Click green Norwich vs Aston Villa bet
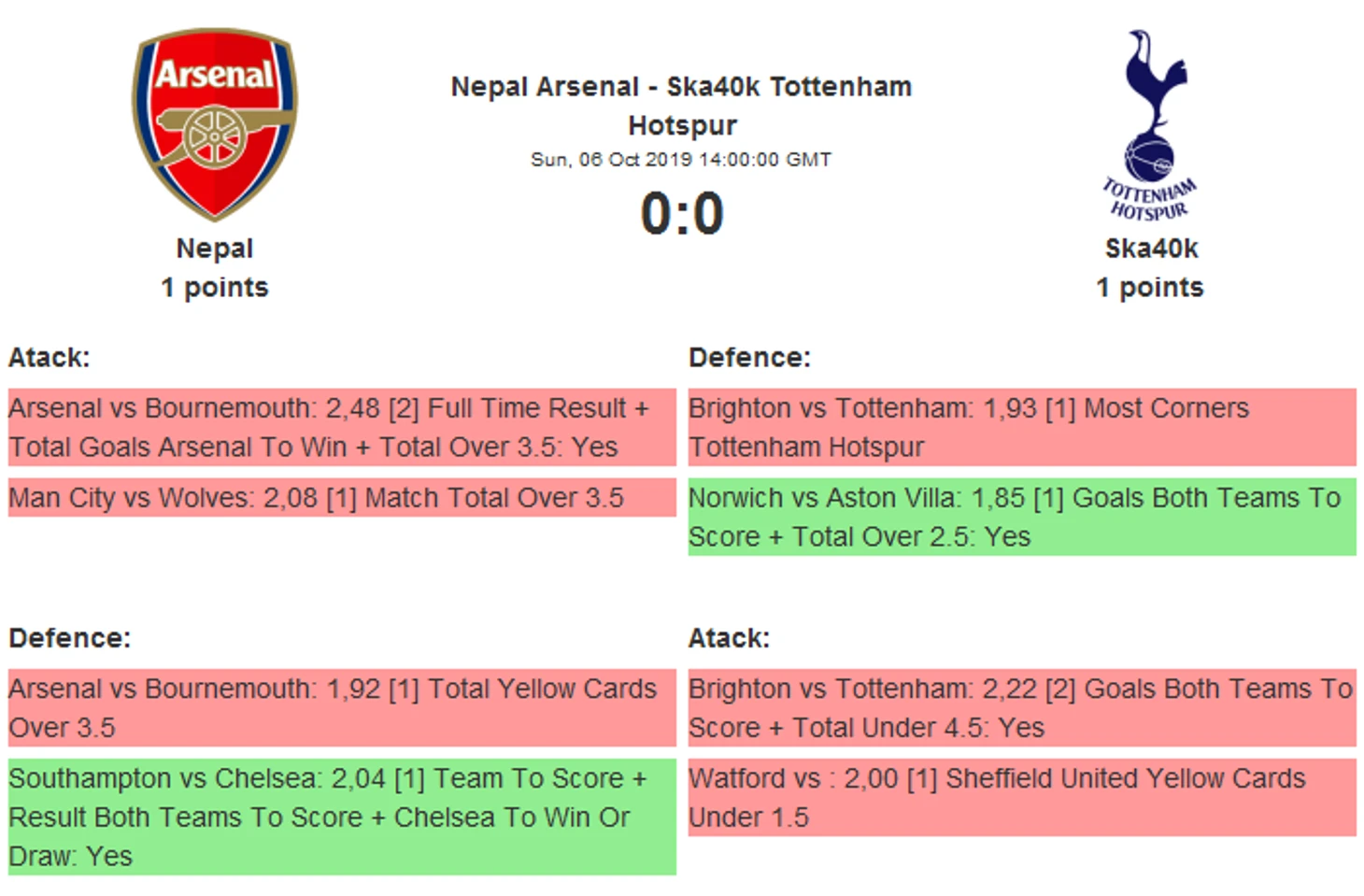The height and width of the screenshot is (896, 1364). pos(1021,518)
